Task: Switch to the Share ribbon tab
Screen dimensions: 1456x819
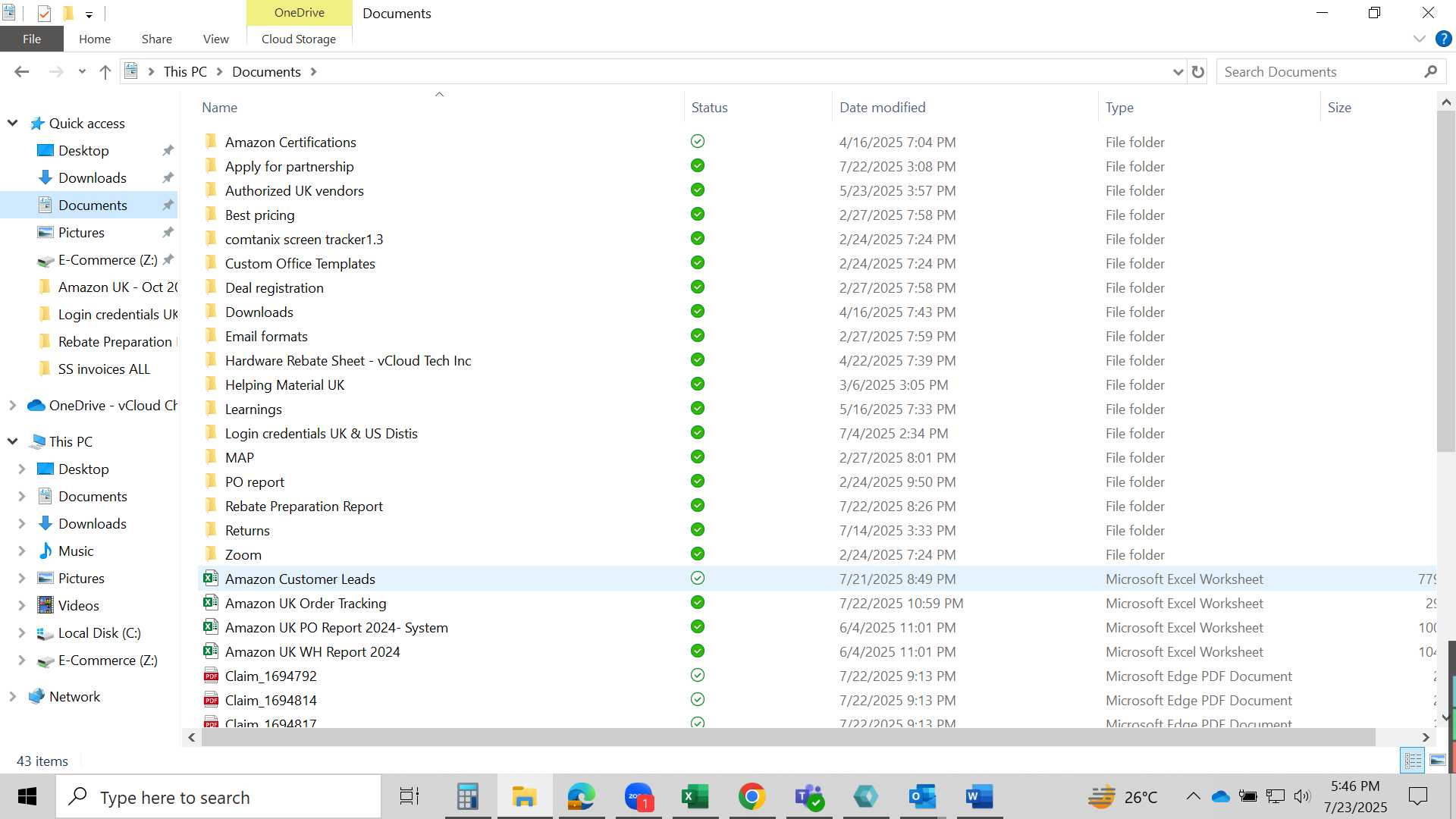Action: pos(157,39)
